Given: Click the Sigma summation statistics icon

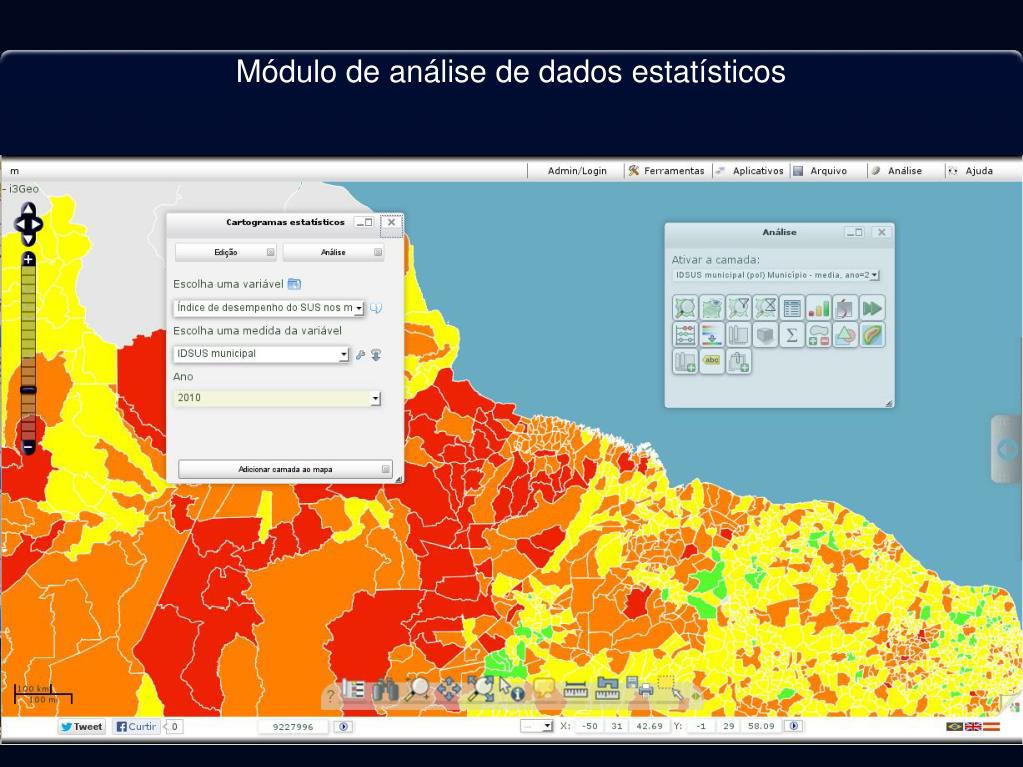Looking at the screenshot, I should point(792,335).
